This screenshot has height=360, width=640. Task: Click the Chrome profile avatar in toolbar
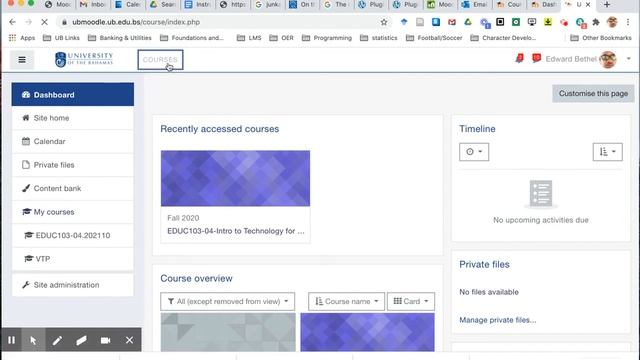click(612, 22)
